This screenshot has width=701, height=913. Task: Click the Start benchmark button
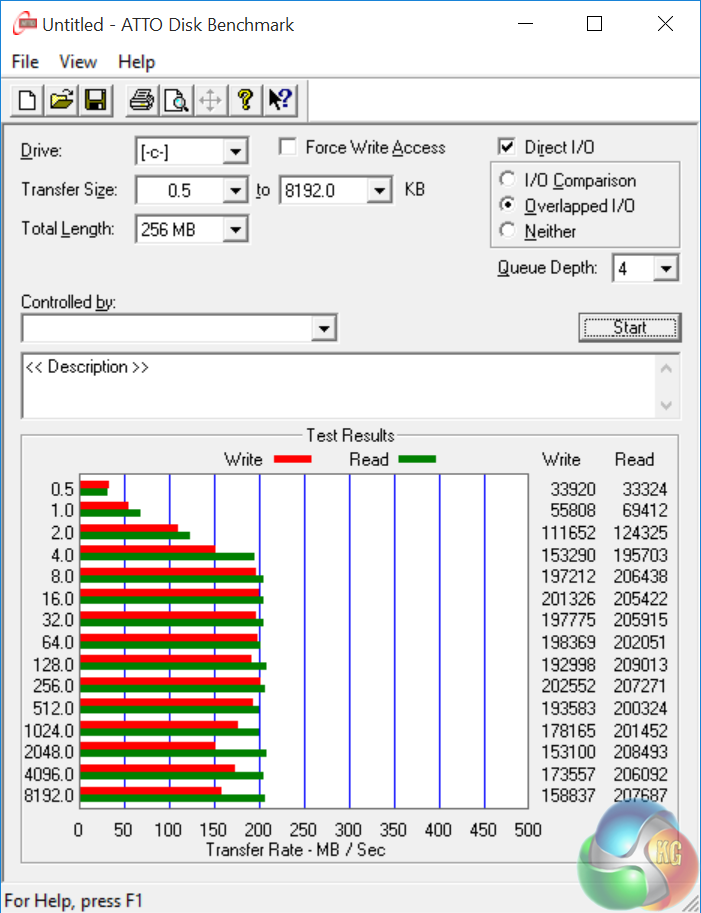630,327
